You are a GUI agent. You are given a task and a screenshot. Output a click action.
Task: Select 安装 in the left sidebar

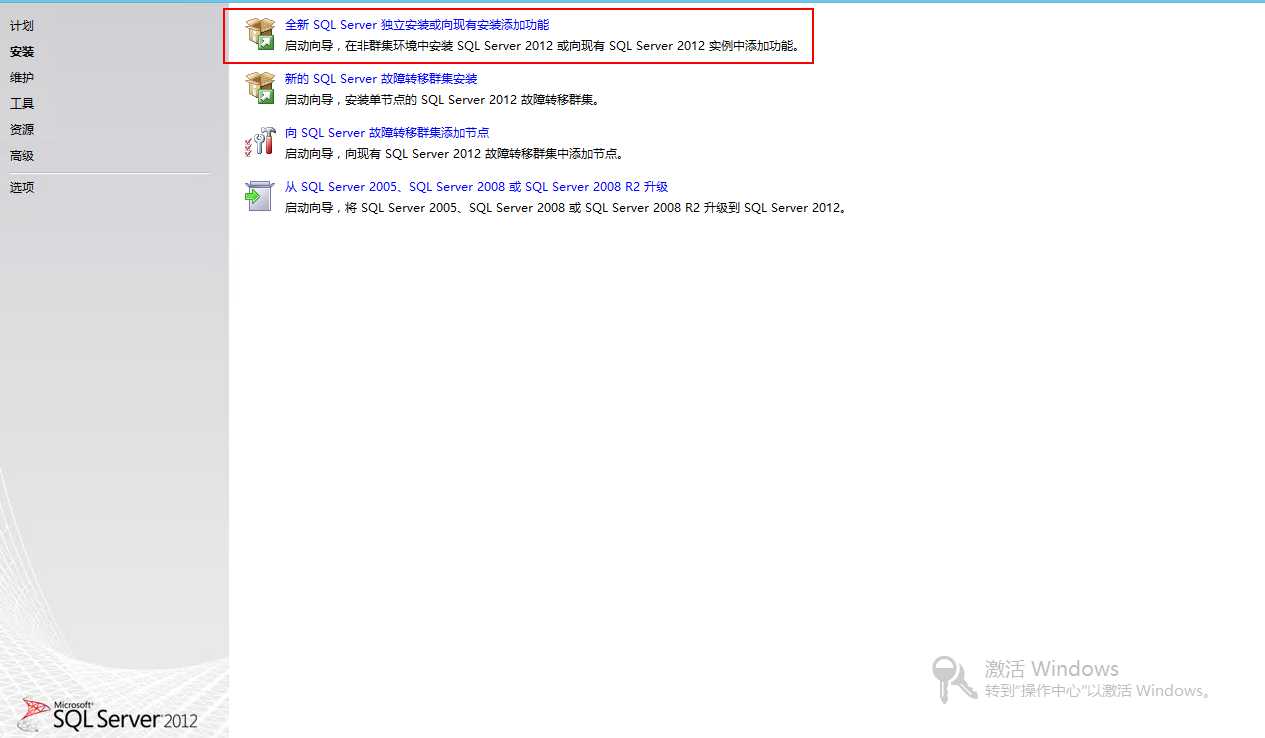click(x=22, y=52)
